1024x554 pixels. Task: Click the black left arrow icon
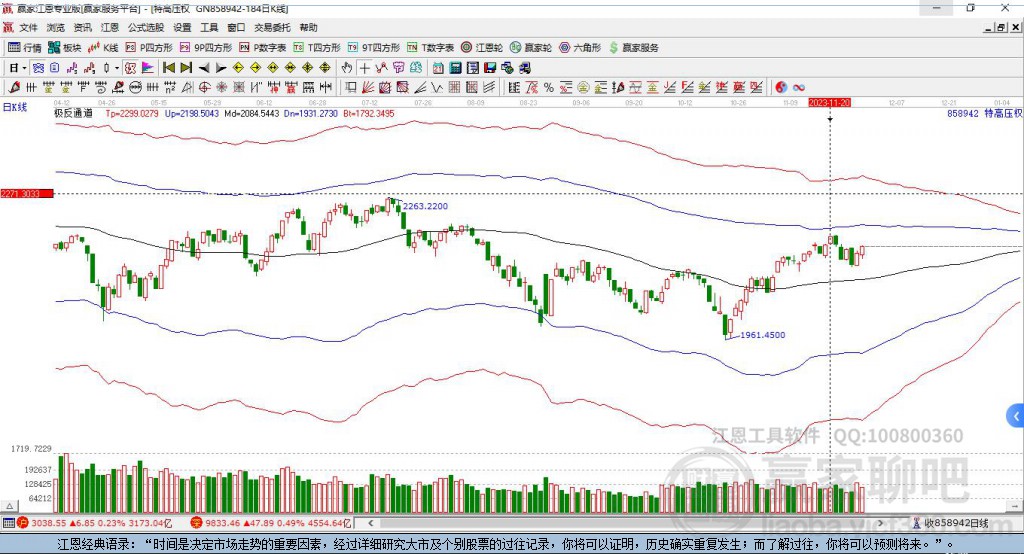204,68
